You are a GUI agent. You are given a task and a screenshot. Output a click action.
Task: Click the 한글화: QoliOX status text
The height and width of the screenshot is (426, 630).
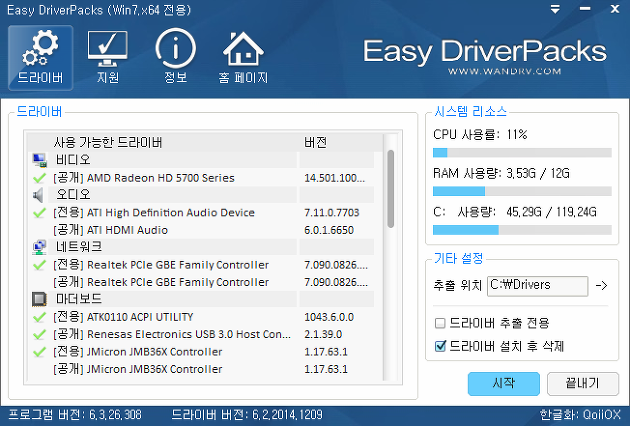coord(580,415)
